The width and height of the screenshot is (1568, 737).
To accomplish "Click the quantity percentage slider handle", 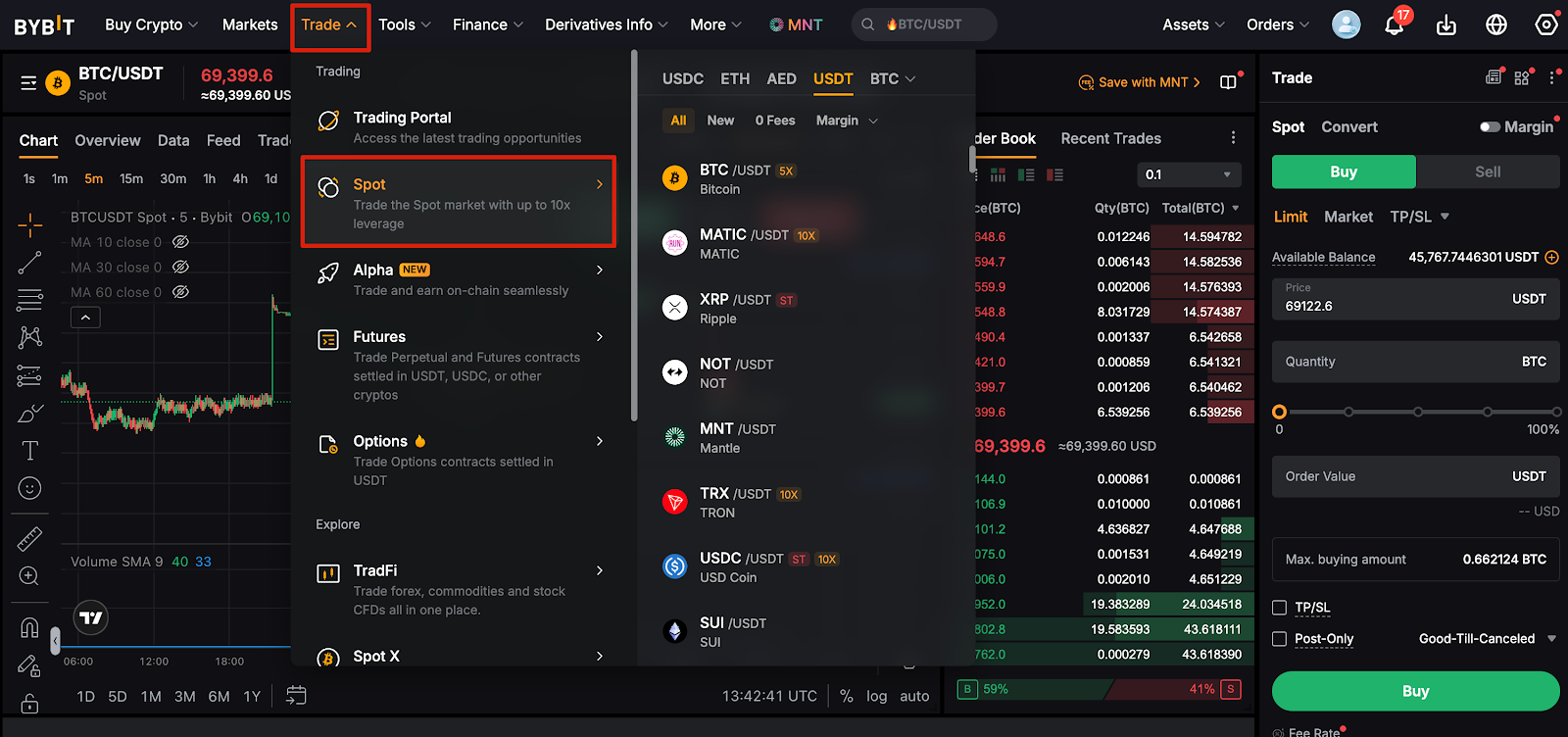I will (1279, 412).
